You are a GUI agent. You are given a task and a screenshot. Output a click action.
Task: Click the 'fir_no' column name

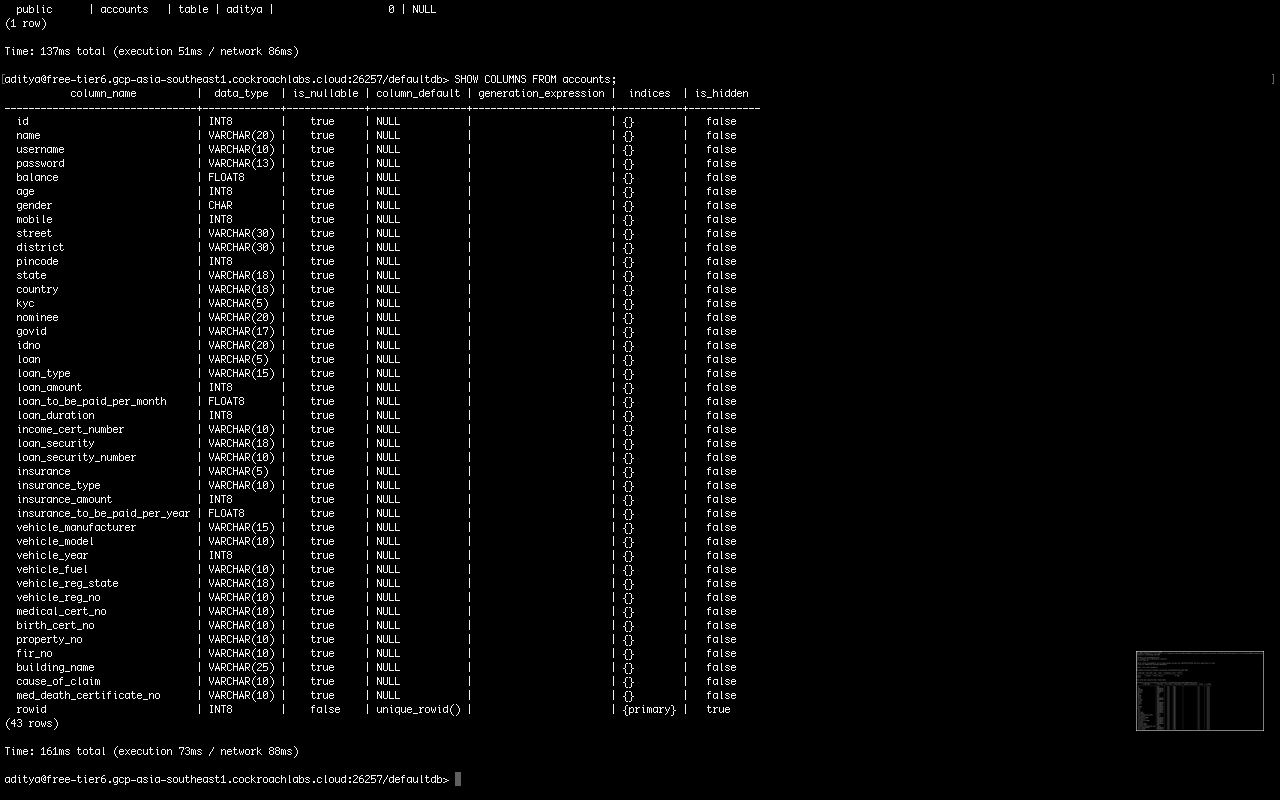point(34,653)
